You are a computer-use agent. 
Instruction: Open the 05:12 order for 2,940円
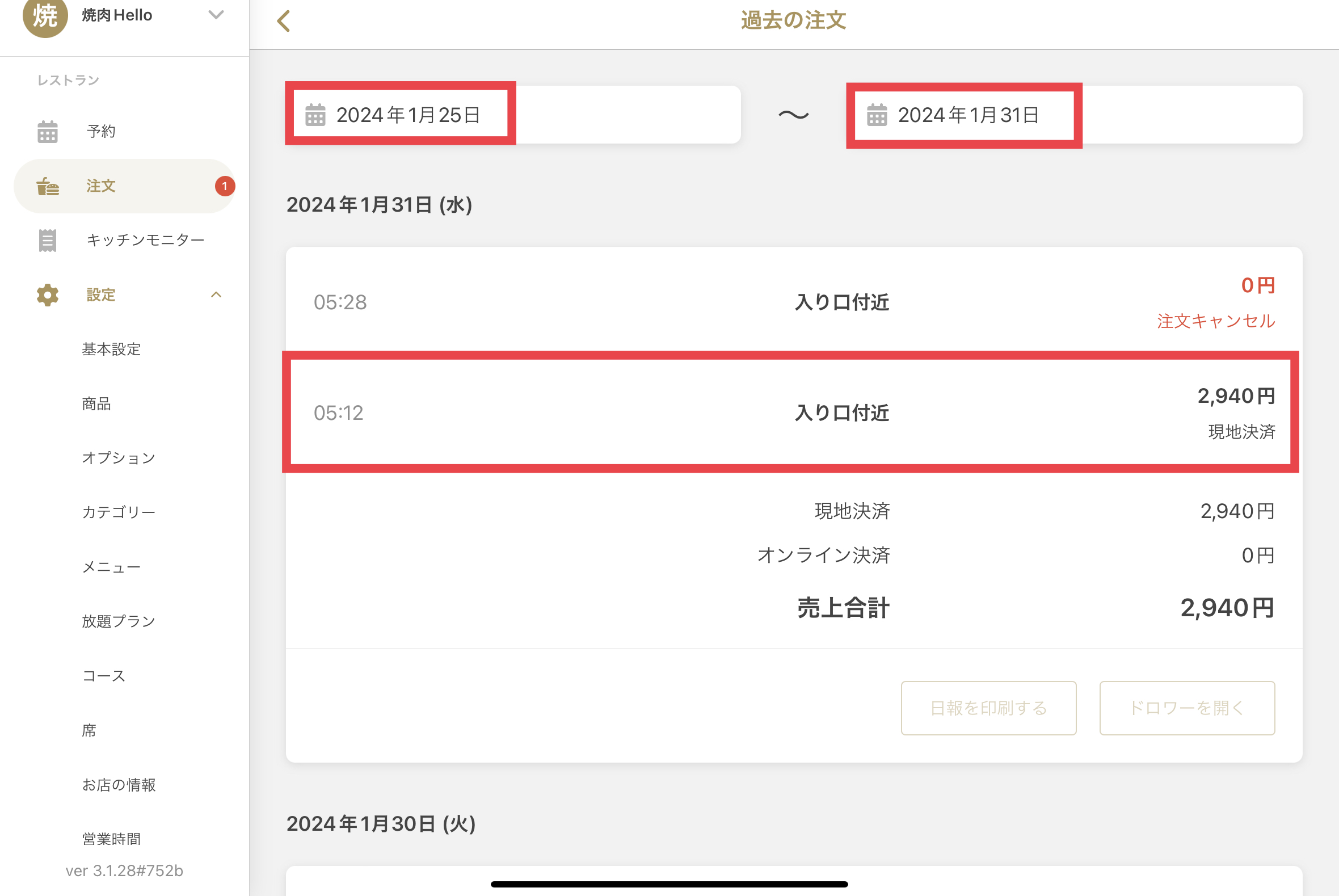tap(794, 413)
